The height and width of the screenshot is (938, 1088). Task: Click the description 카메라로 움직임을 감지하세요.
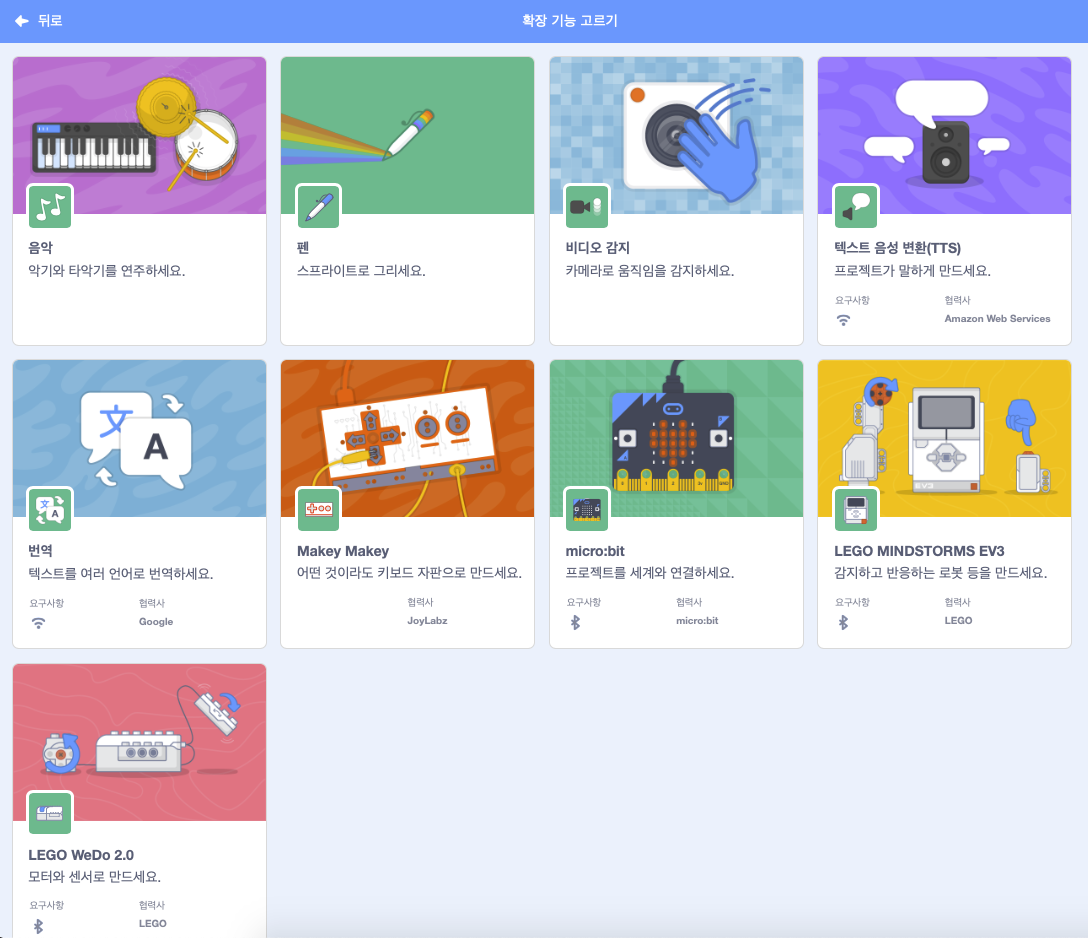pyautogui.click(x=649, y=271)
